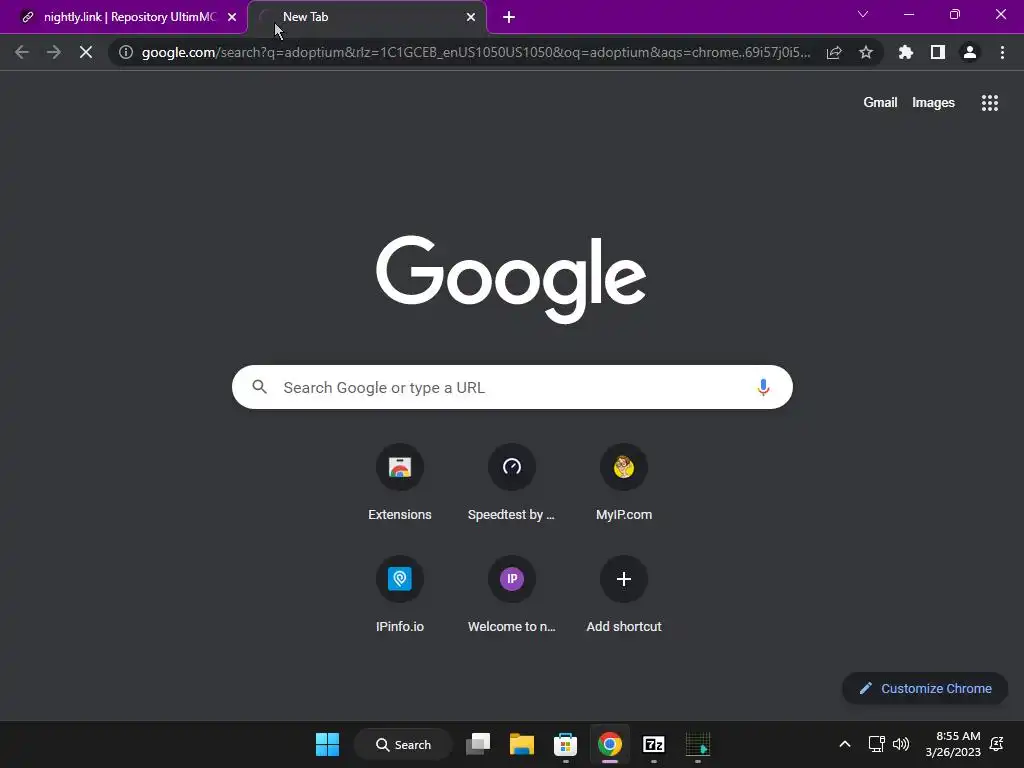
Task: Open a new browser tab with plus
Action: coord(509,17)
